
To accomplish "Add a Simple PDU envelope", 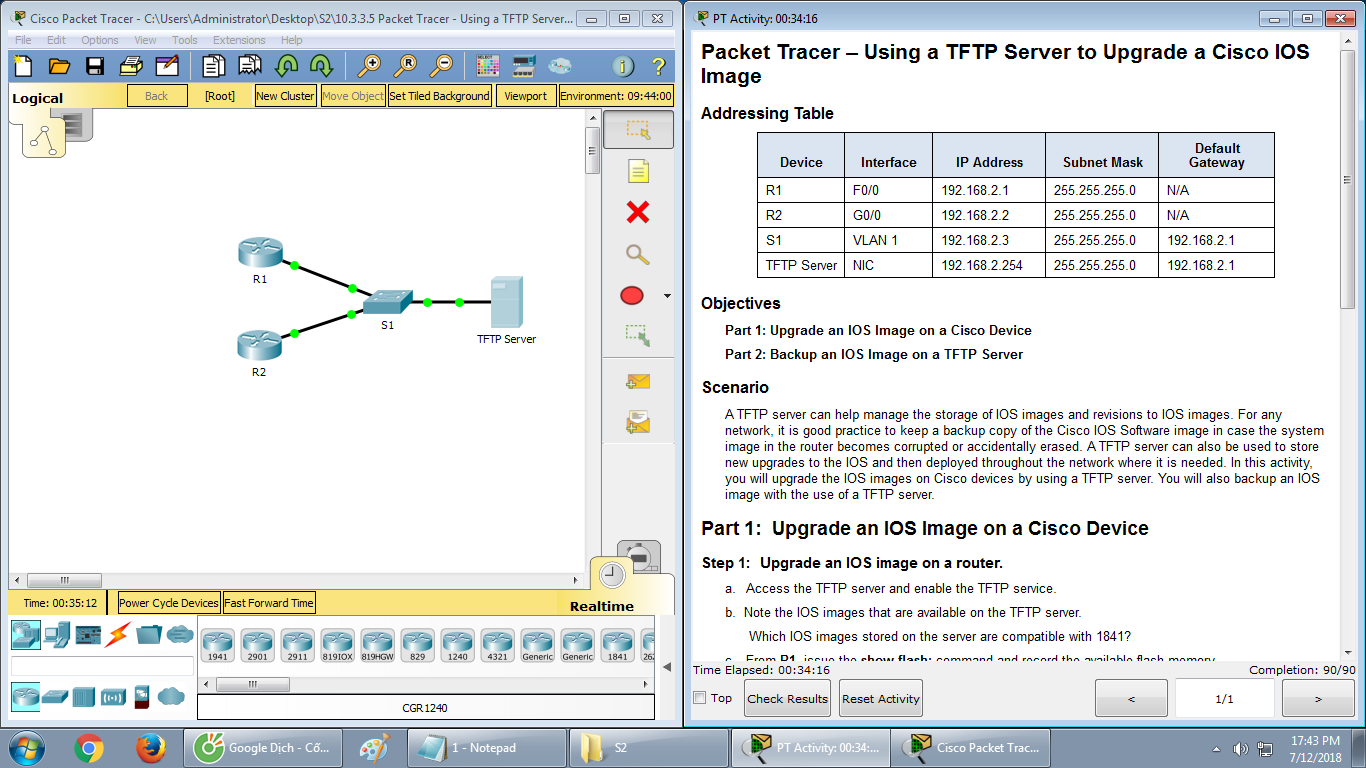I will pos(638,381).
